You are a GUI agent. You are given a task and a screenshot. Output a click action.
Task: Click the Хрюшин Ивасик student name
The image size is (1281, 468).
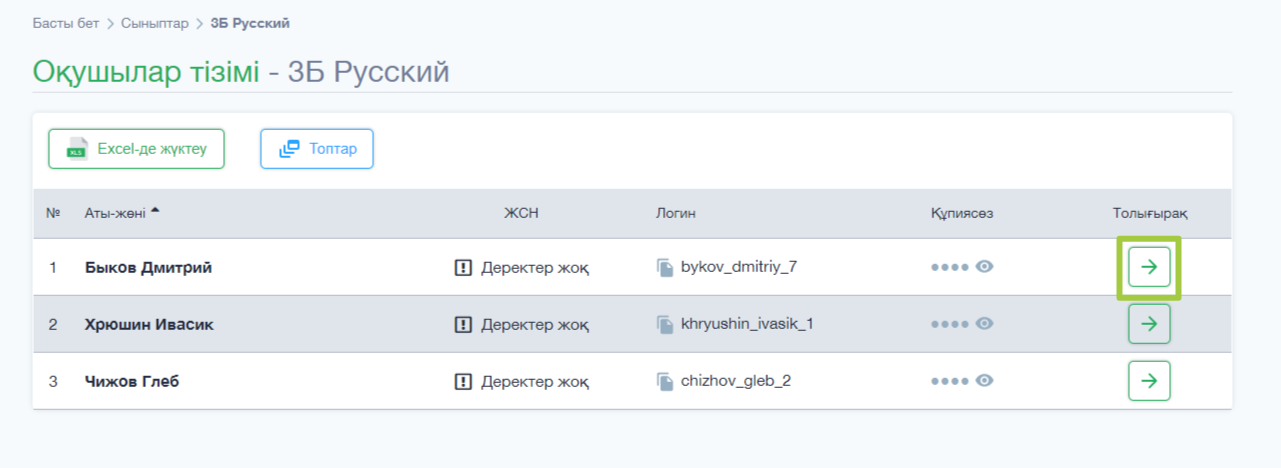tap(149, 324)
